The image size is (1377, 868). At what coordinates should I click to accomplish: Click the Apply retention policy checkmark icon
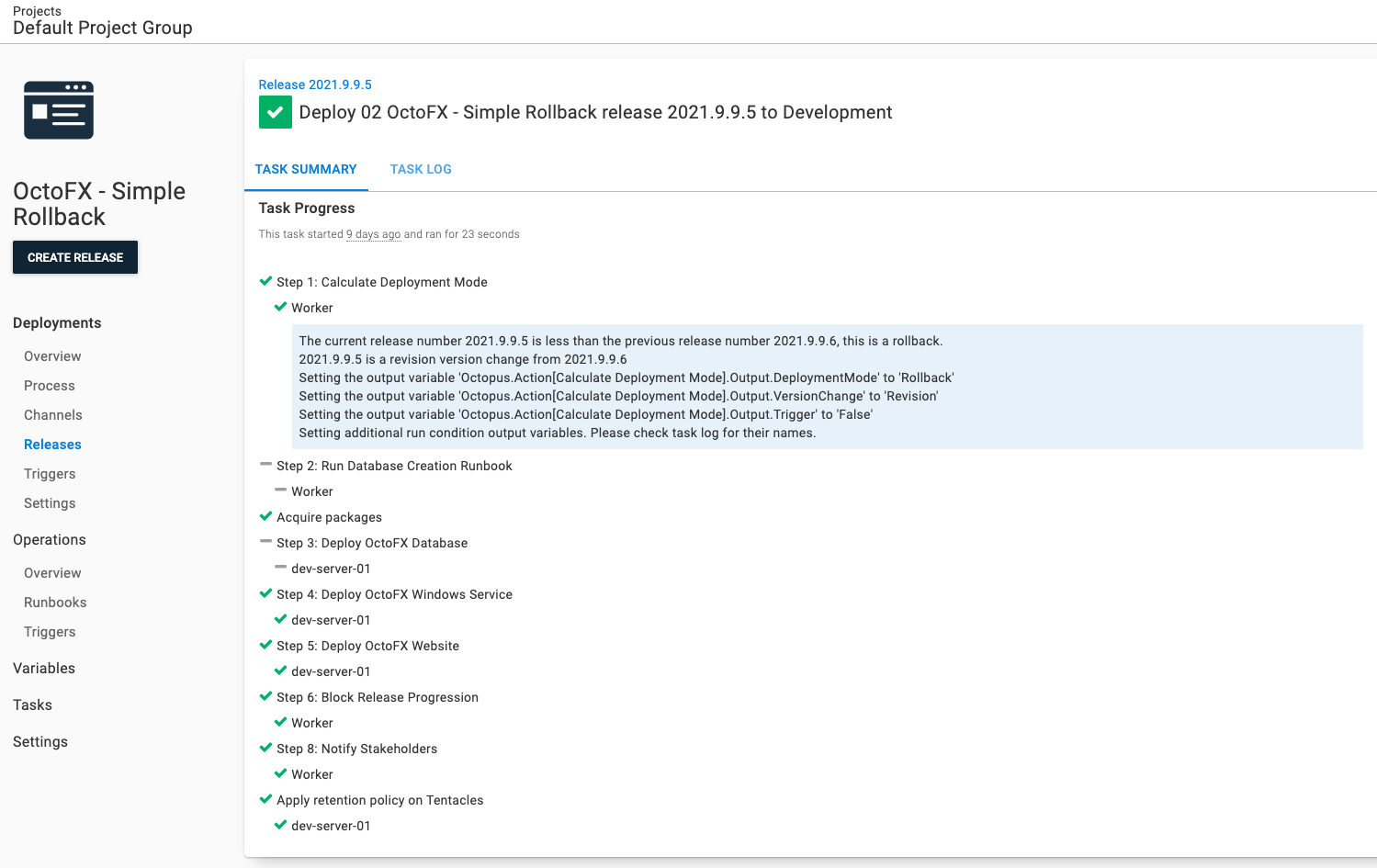[x=266, y=799]
